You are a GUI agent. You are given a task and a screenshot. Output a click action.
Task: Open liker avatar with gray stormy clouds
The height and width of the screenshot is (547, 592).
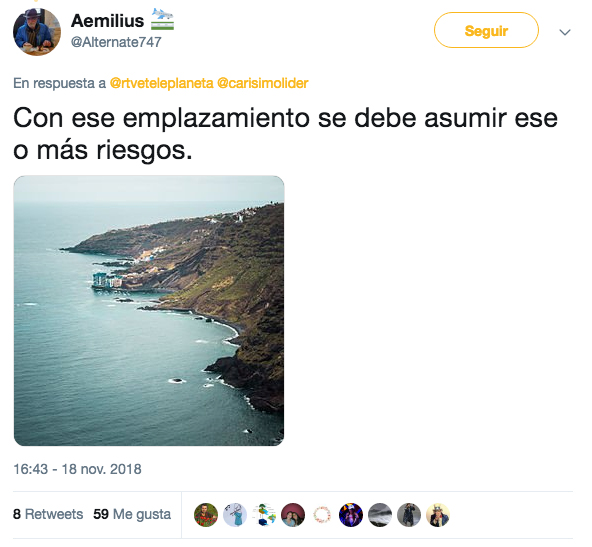coord(380,515)
